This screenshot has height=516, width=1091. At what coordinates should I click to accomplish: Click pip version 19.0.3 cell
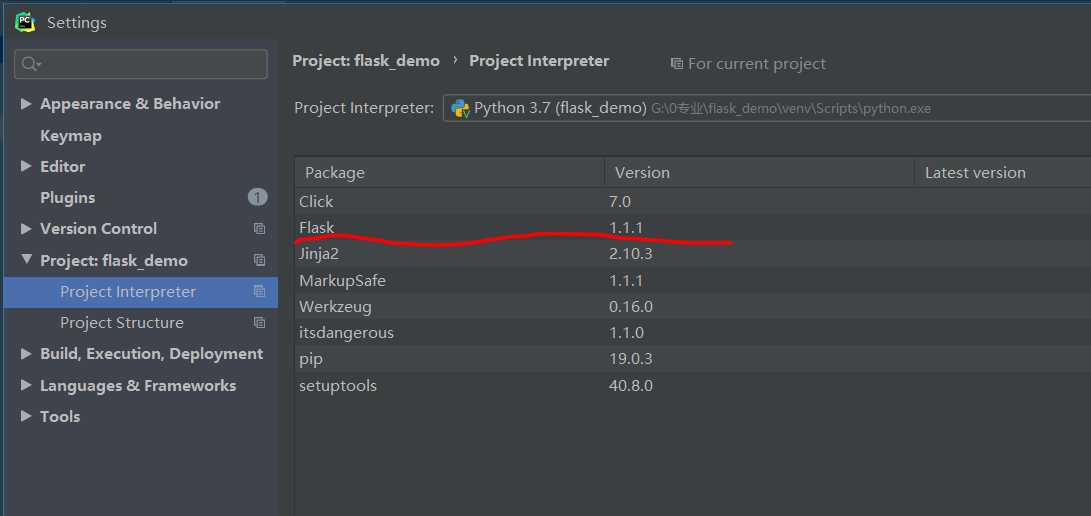click(x=630, y=360)
